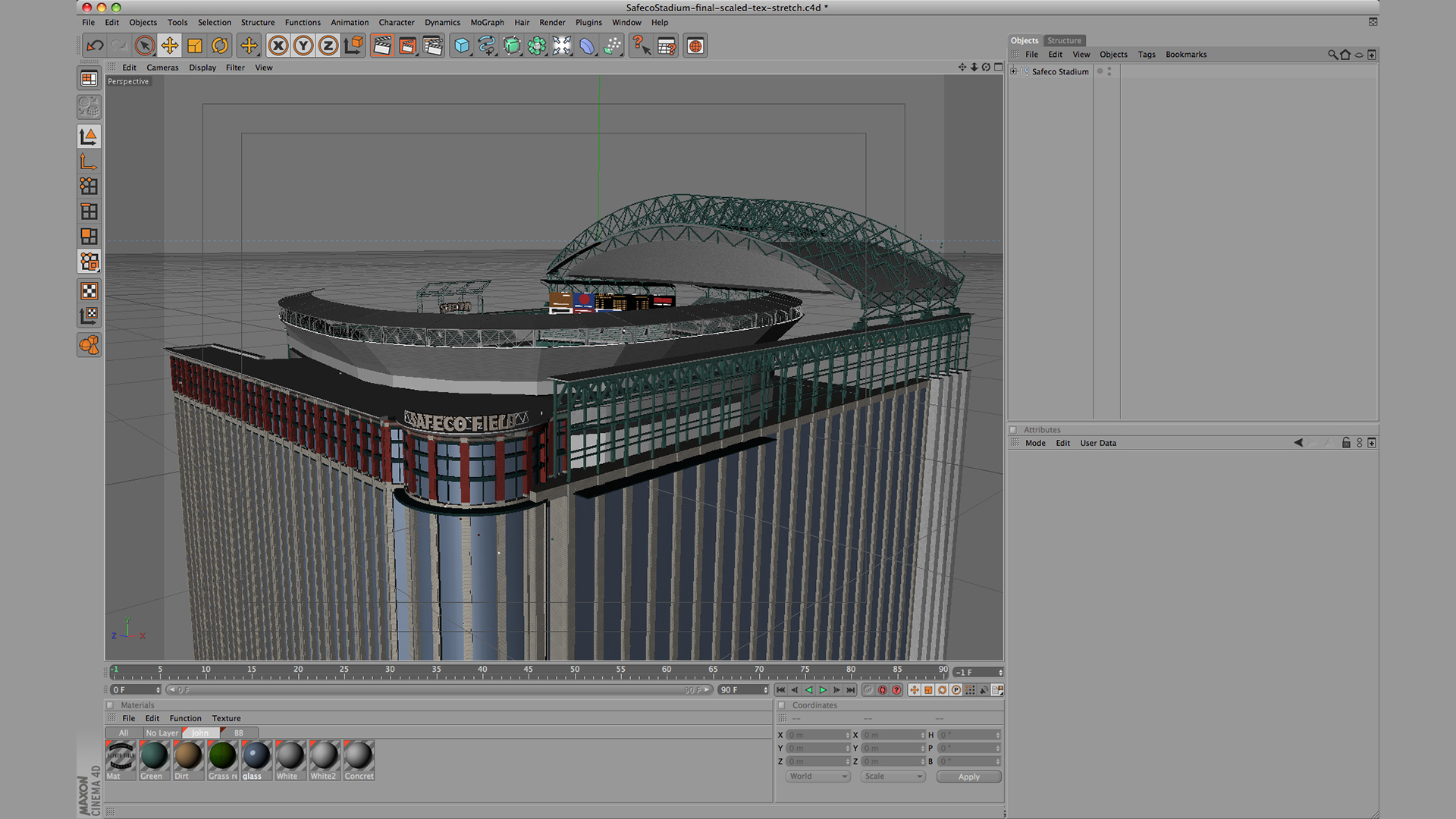The height and width of the screenshot is (819, 1456).
Task: Switch to the Structure tab
Action: pyautogui.click(x=1064, y=41)
